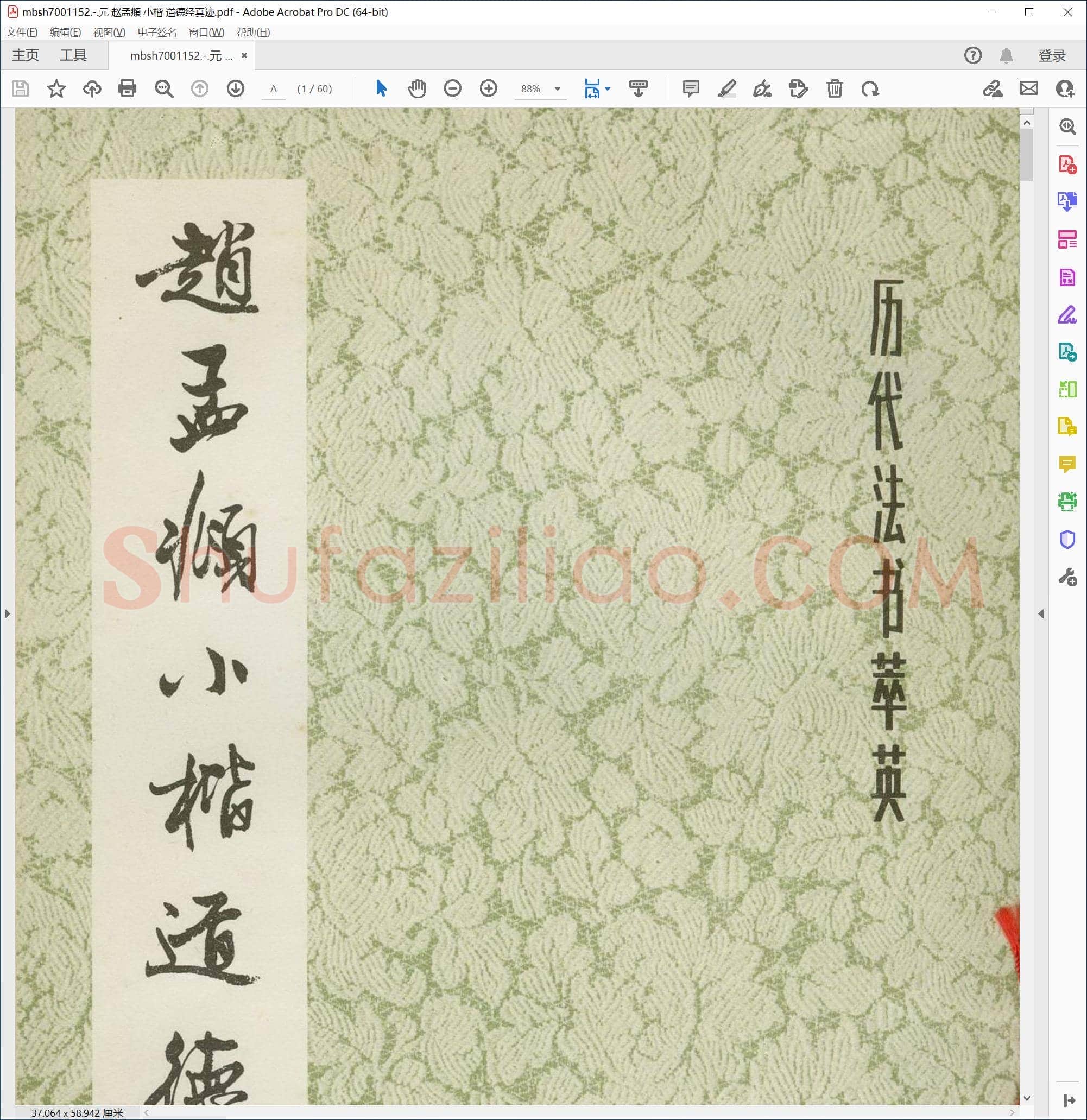Open the Send for signature sidebar tool
Image resolution: width=1087 pixels, height=1120 pixels.
[x=1067, y=352]
